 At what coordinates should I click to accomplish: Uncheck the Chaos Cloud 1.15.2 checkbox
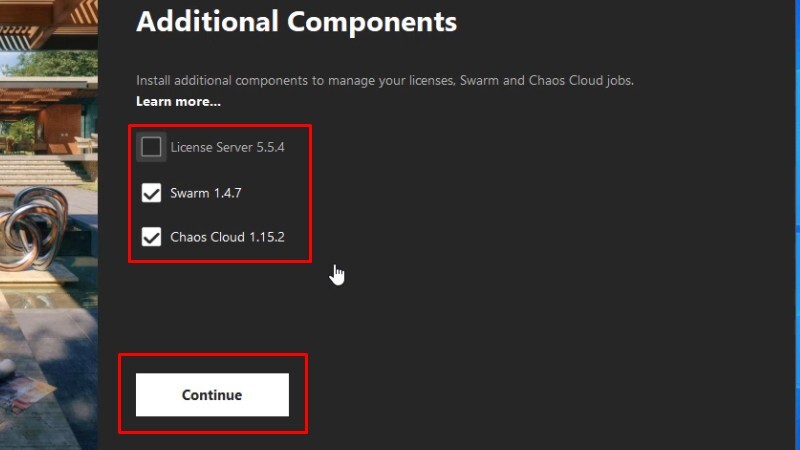pos(151,237)
